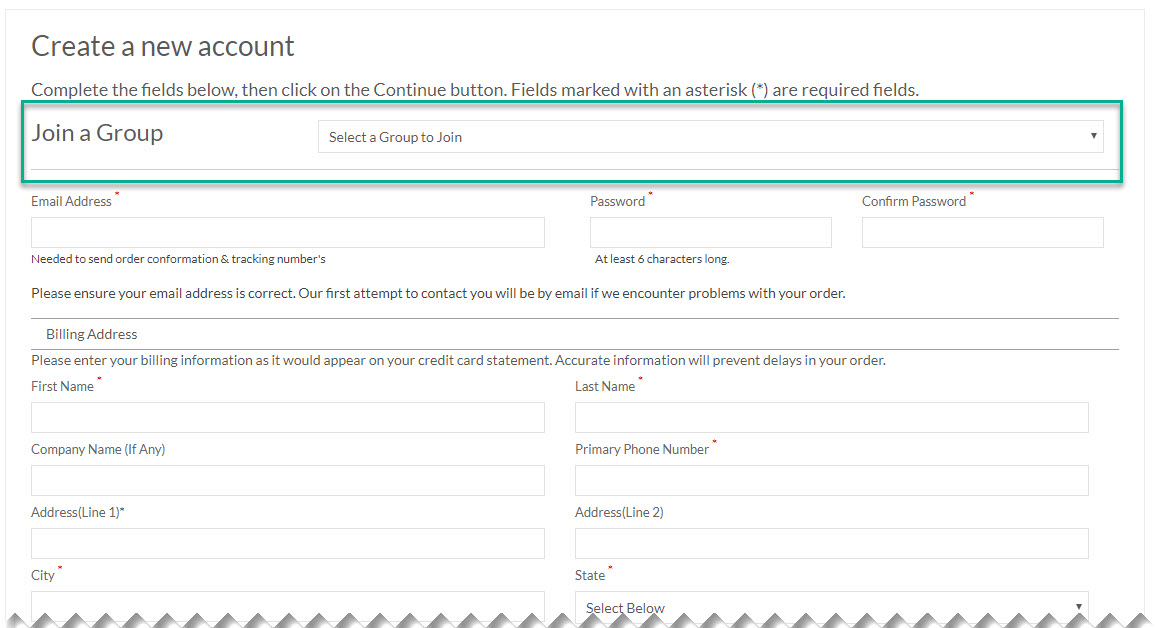This screenshot has height=628, width=1156.
Task: Click the Confirm Password label
Action: 913,201
